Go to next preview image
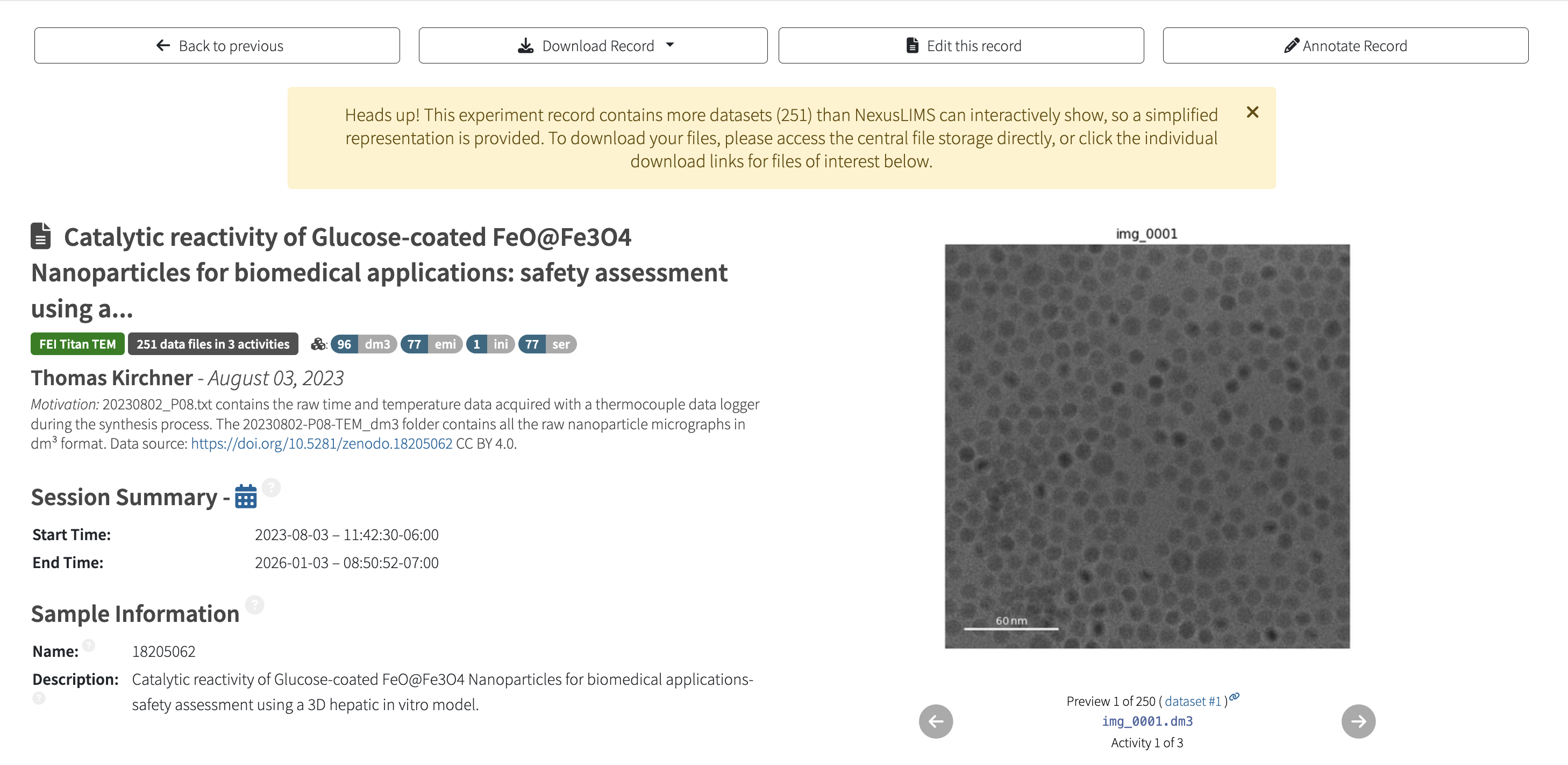The height and width of the screenshot is (765, 1568). coord(1358,721)
